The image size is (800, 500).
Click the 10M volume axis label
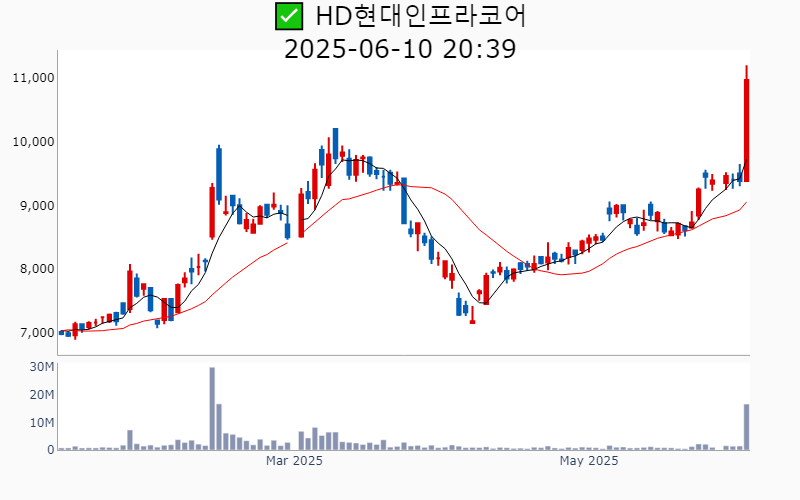click(x=42, y=423)
